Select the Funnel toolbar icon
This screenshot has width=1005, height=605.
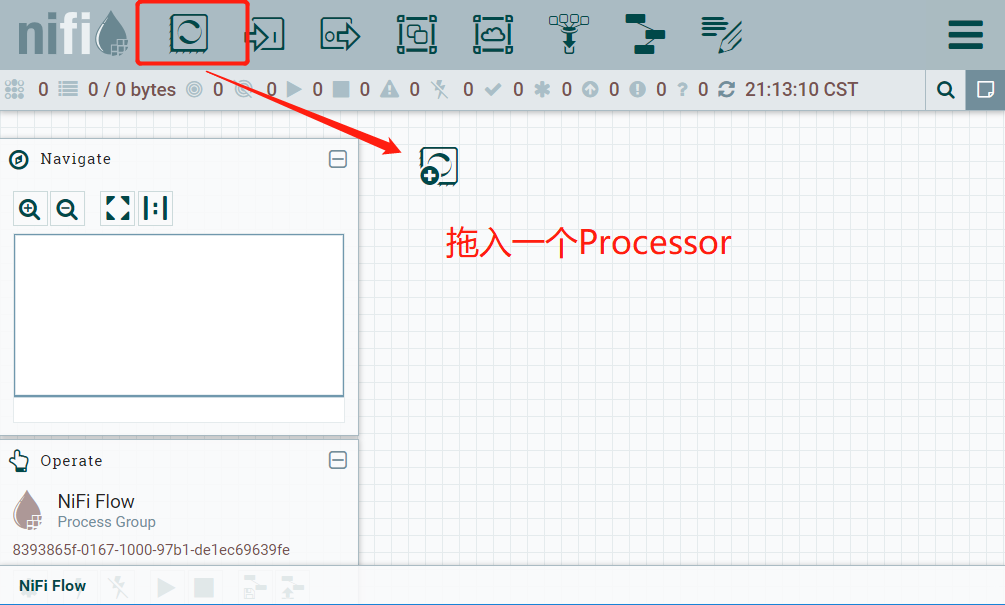click(x=569, y=34)
